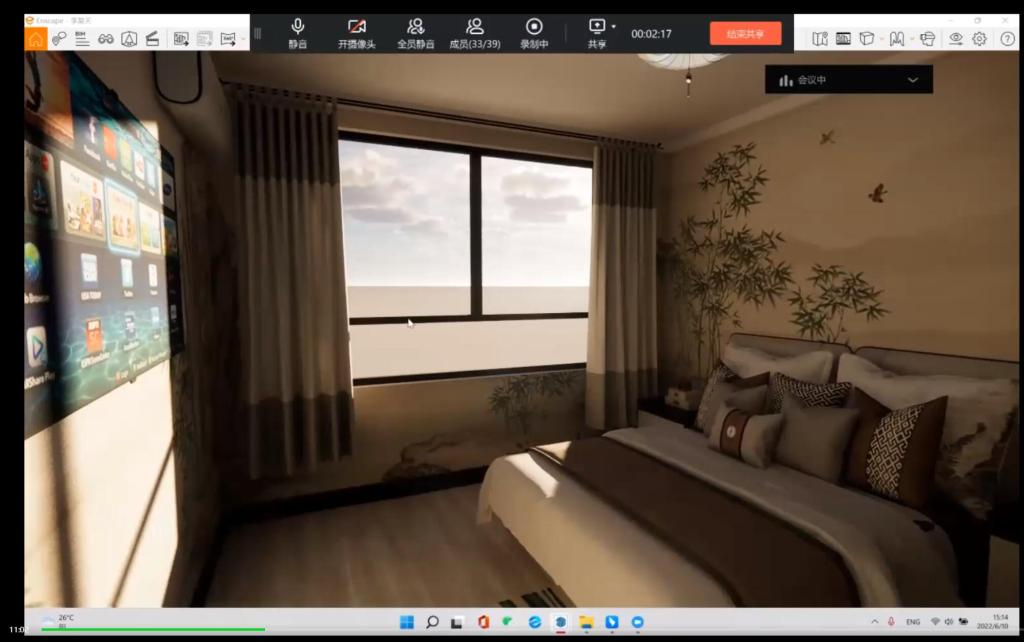Viewport: 1024px width, 642px height.
Task: Click the VR headset icon
Action: click(x=927, y=39)
